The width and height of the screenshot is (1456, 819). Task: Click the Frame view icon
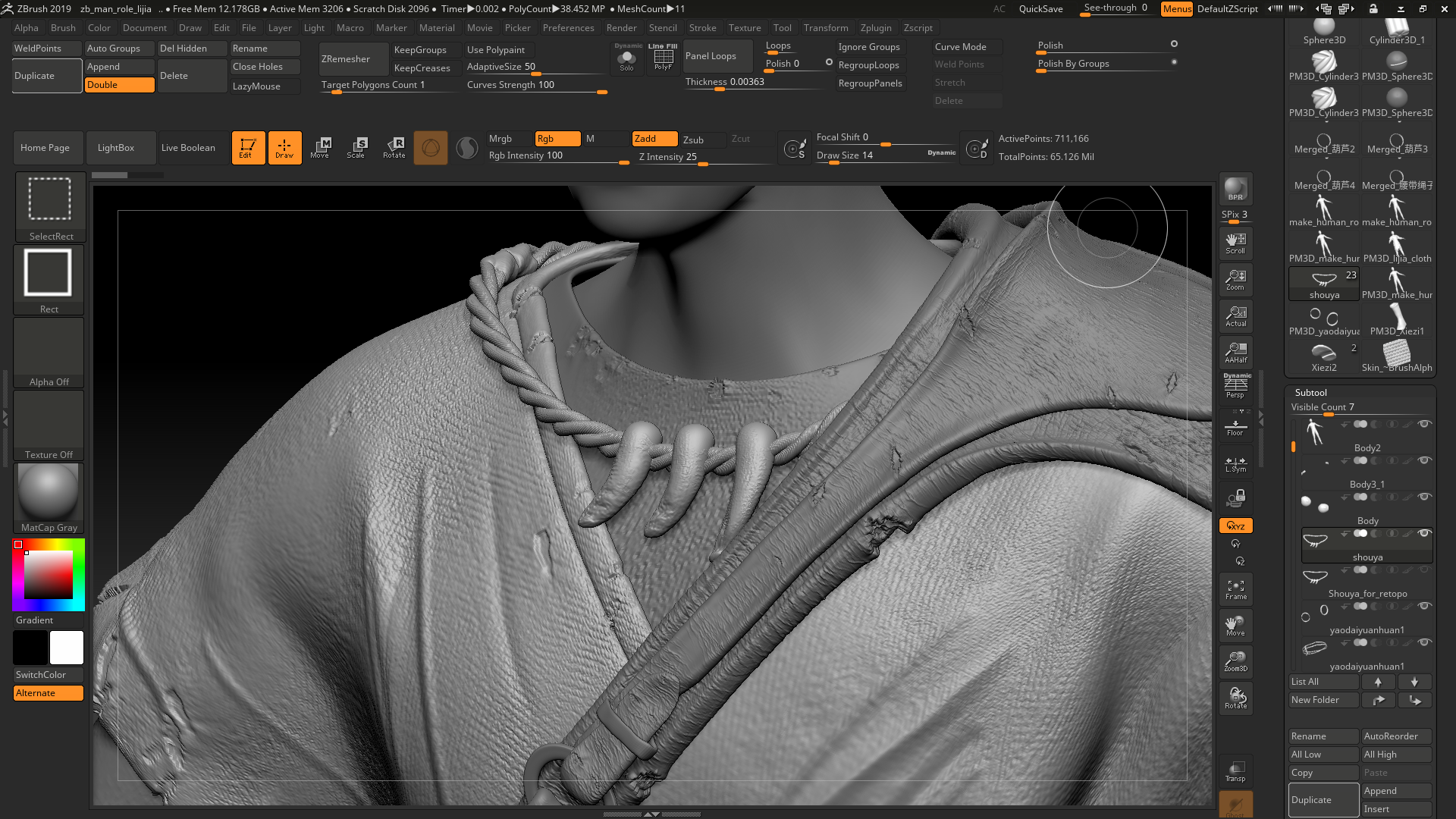coord(1235,589)
